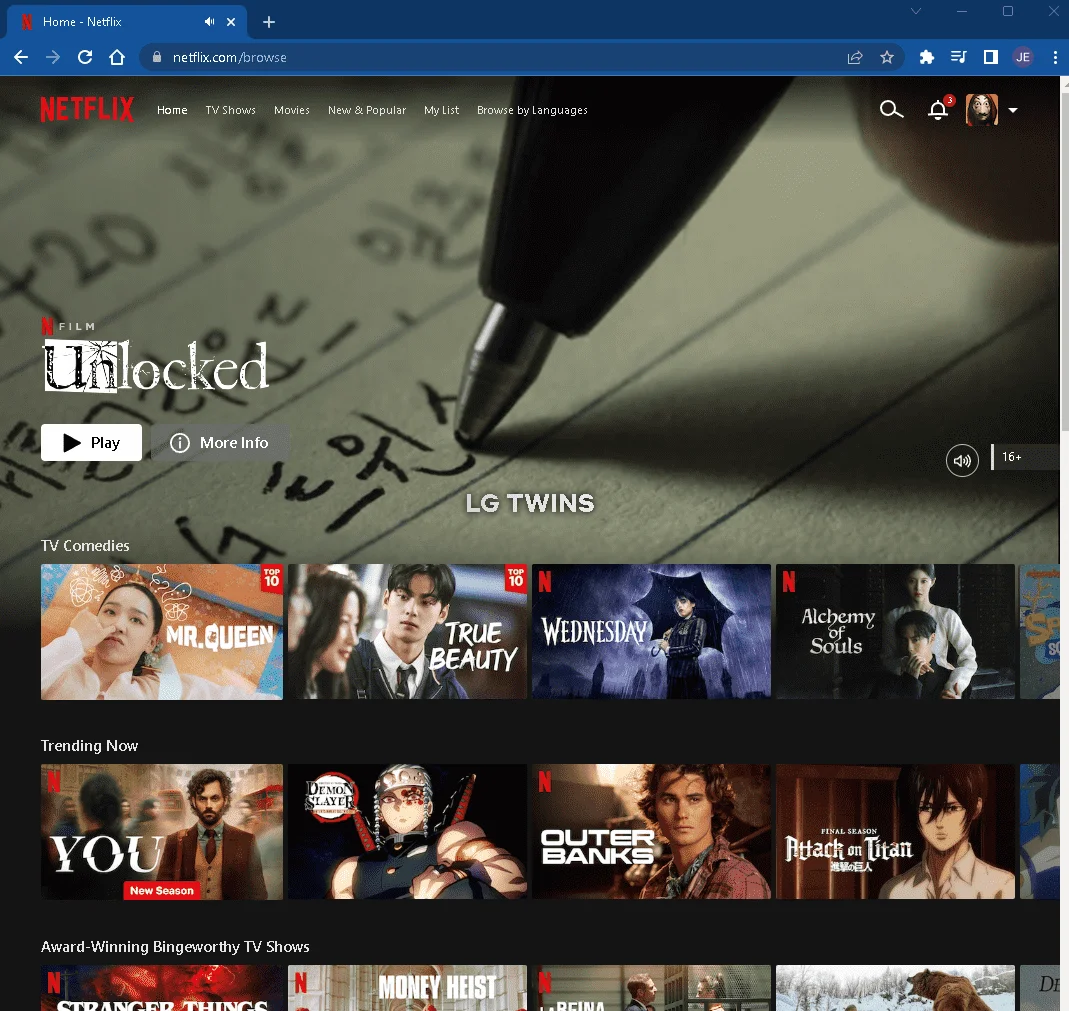Open the YOU thumbnail
1069x1011 pixels.
(162, 832)
